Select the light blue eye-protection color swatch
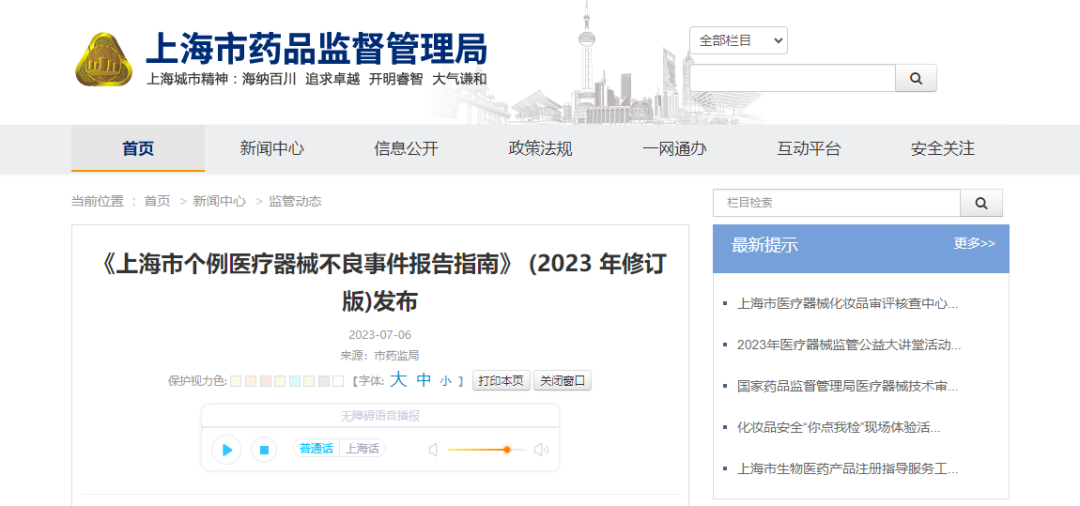 coord(295,381)
